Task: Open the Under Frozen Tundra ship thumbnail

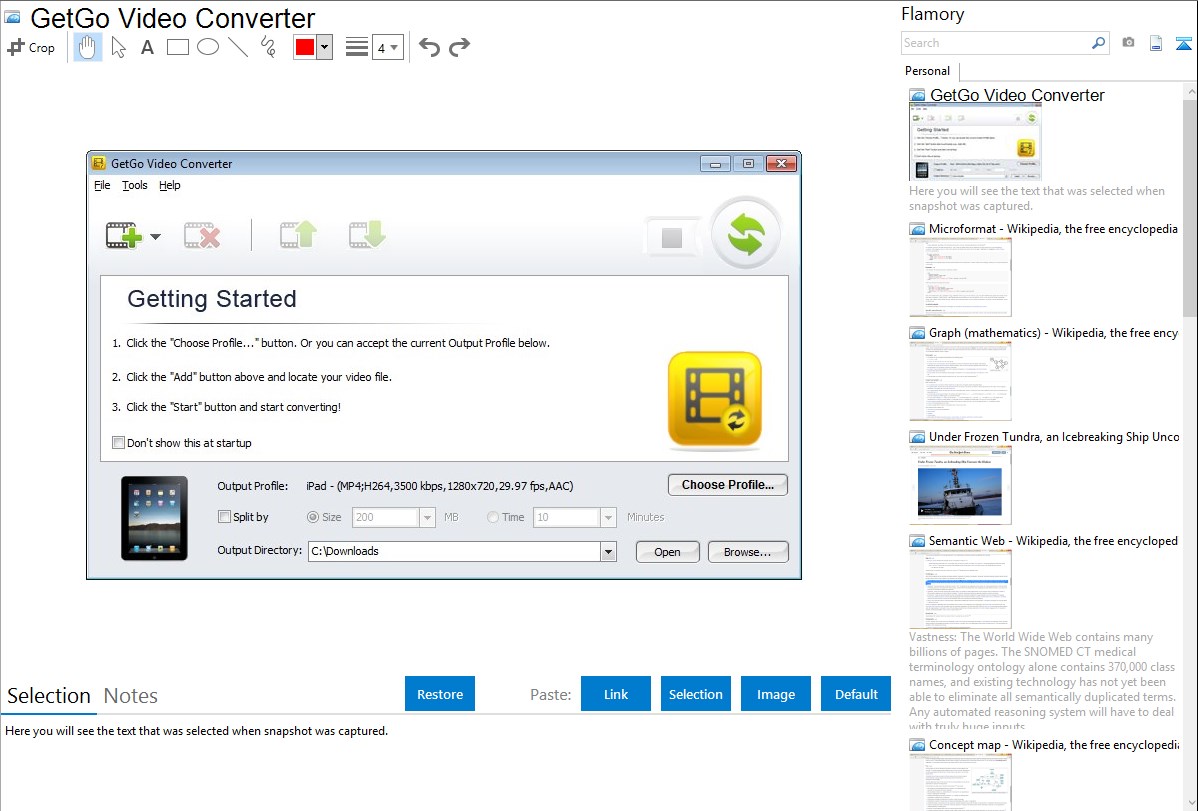Action: coord(960,485)
